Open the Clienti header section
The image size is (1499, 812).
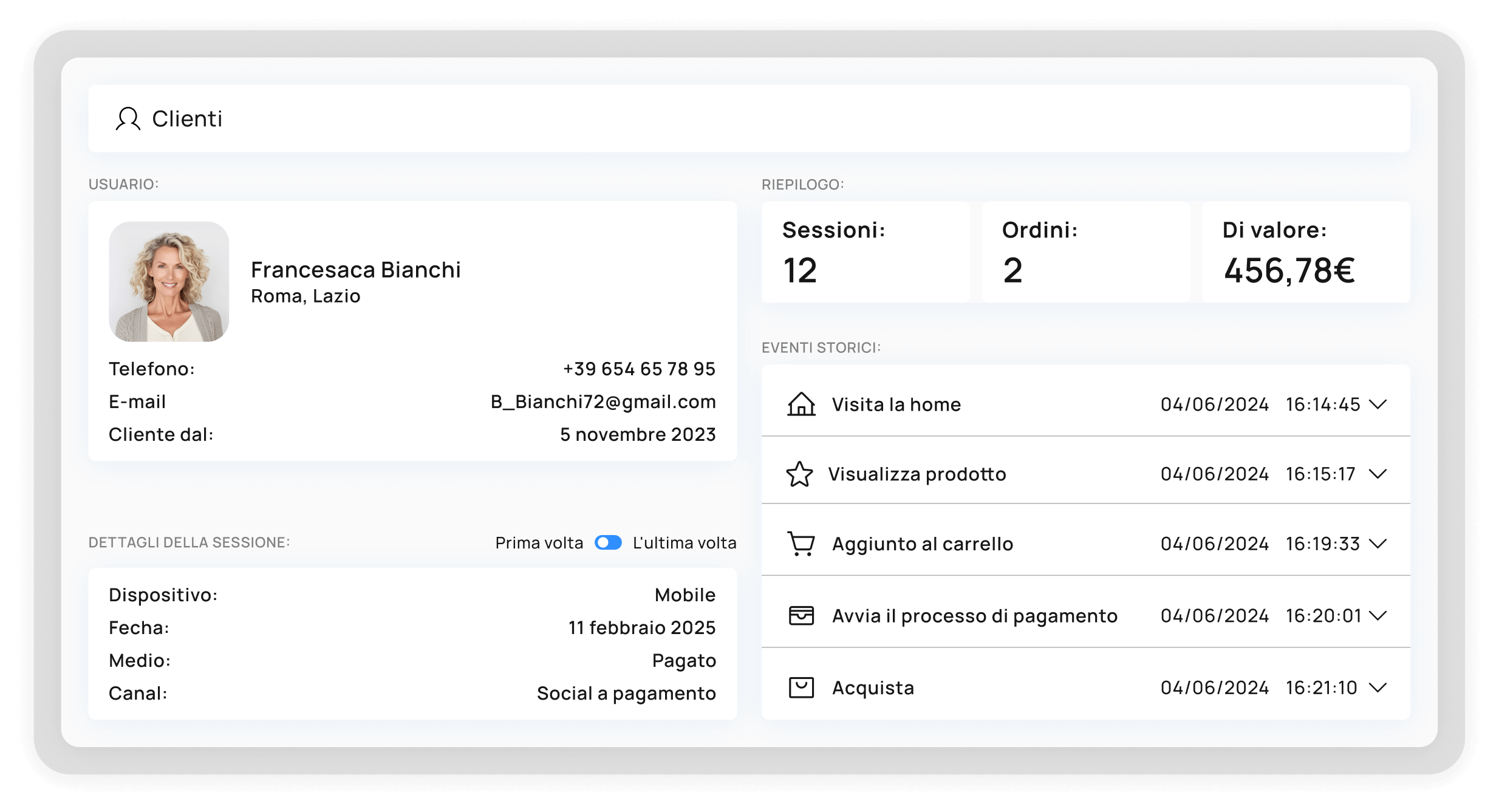[187, 118]
